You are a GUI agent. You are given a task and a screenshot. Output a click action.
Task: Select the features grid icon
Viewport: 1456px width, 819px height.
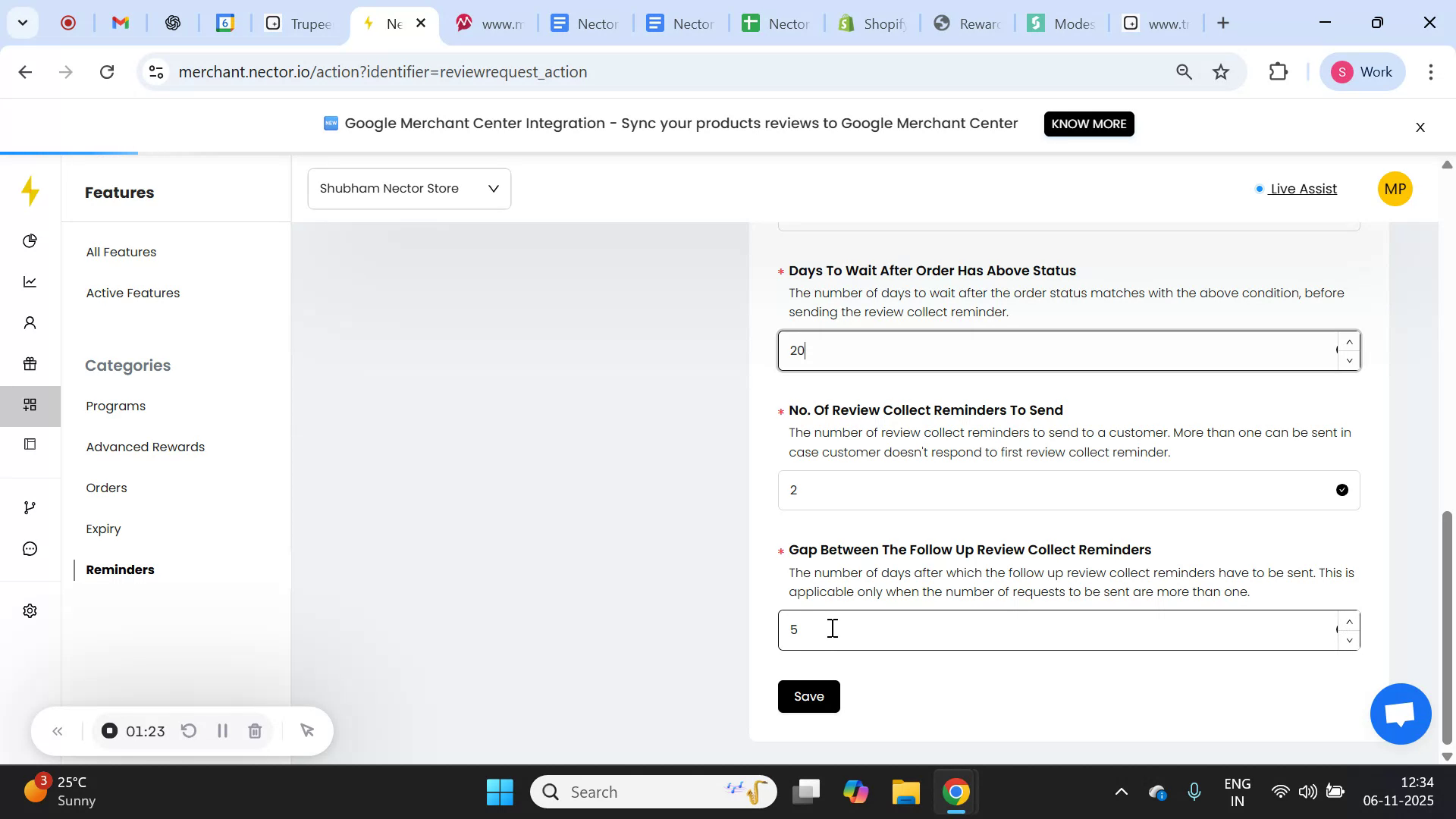pyautogui.click(x=30, y=405)
